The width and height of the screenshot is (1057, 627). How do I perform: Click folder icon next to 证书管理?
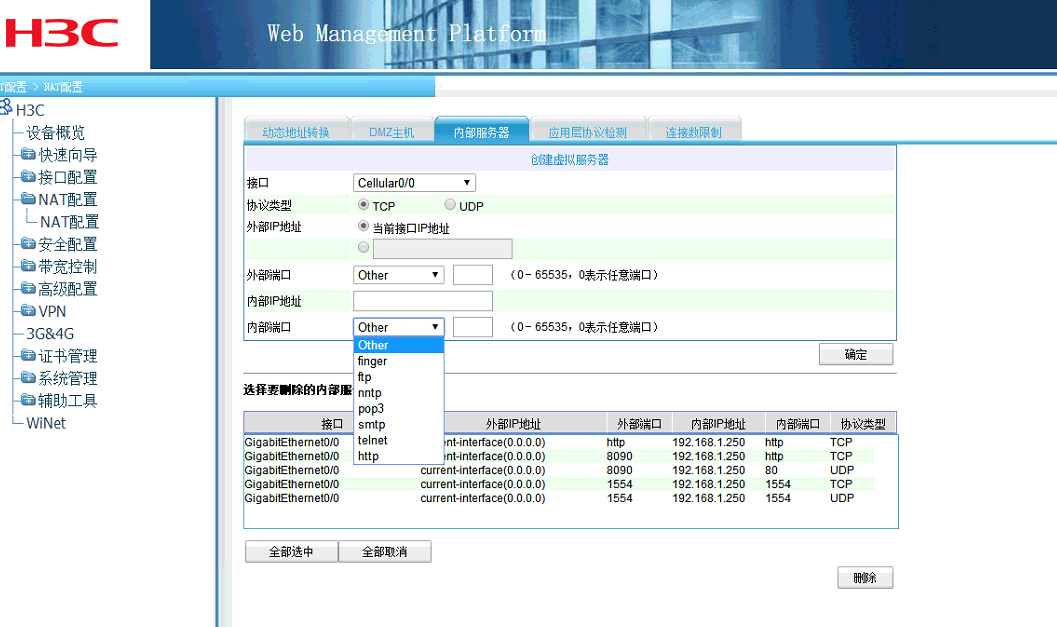tap(28, 355)
